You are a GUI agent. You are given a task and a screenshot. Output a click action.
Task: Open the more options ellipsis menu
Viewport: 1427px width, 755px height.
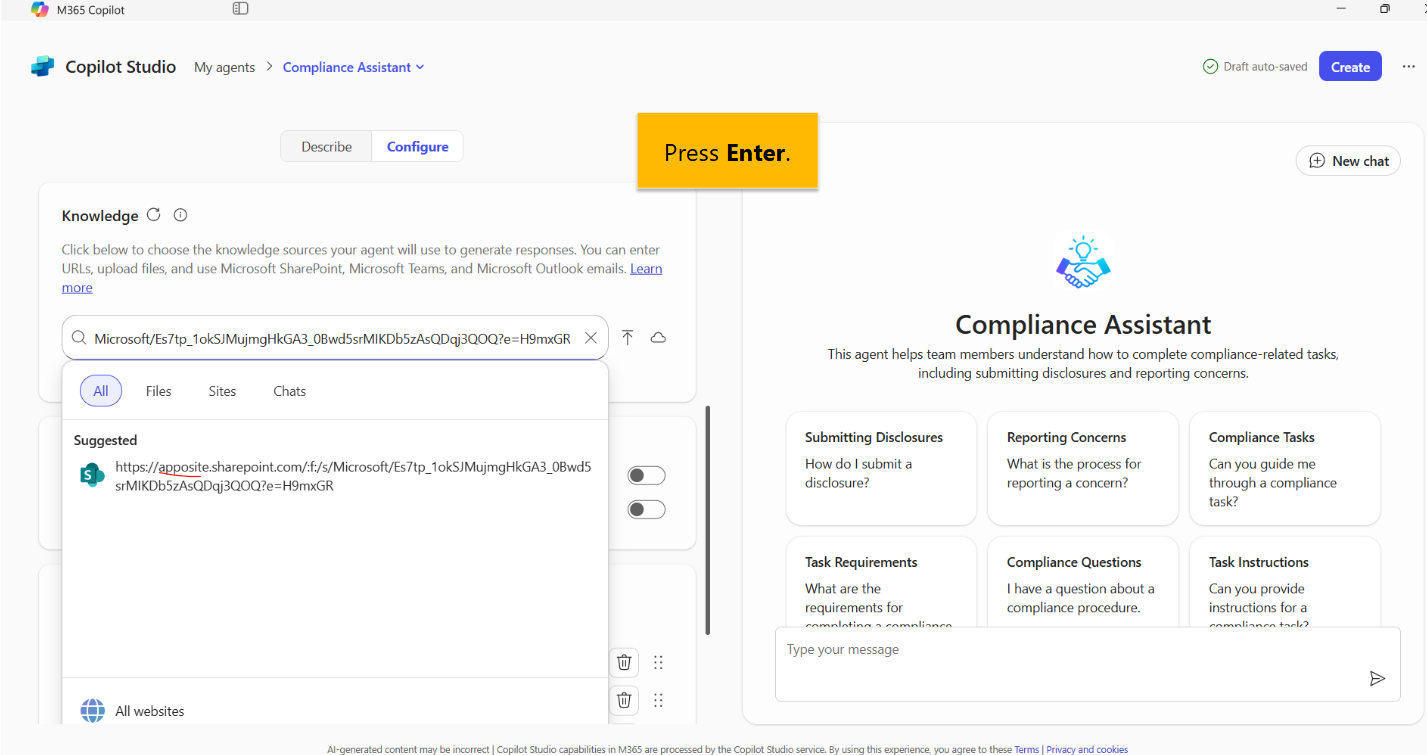coord(1408,67)
